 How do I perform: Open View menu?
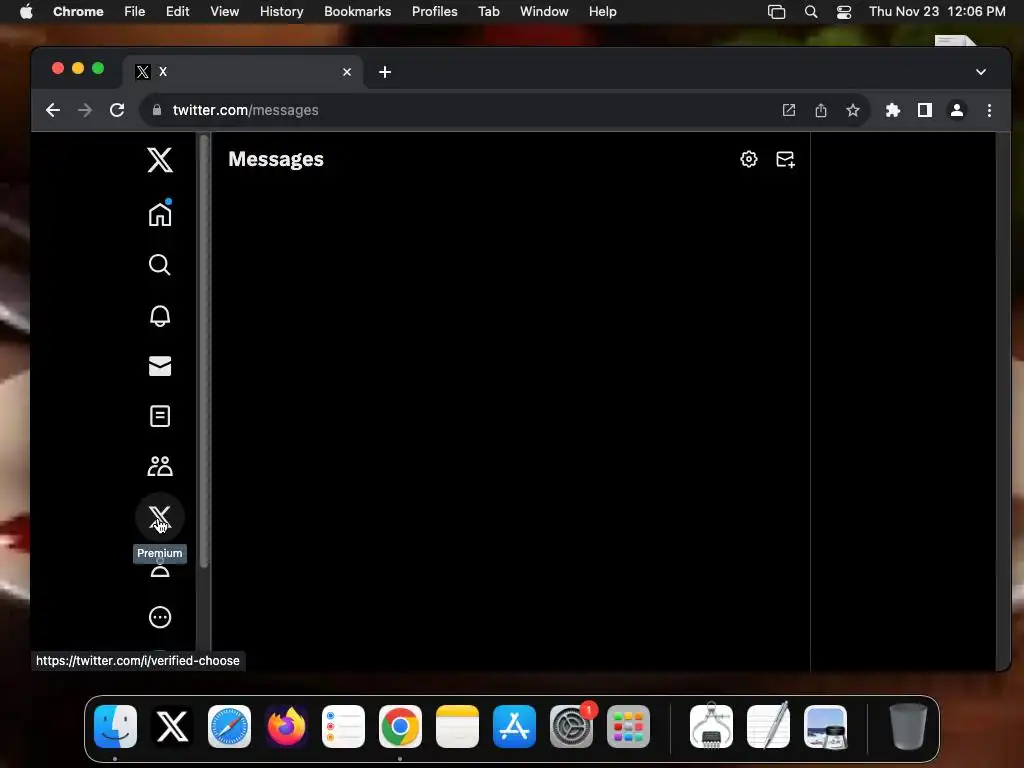point(224,11)
